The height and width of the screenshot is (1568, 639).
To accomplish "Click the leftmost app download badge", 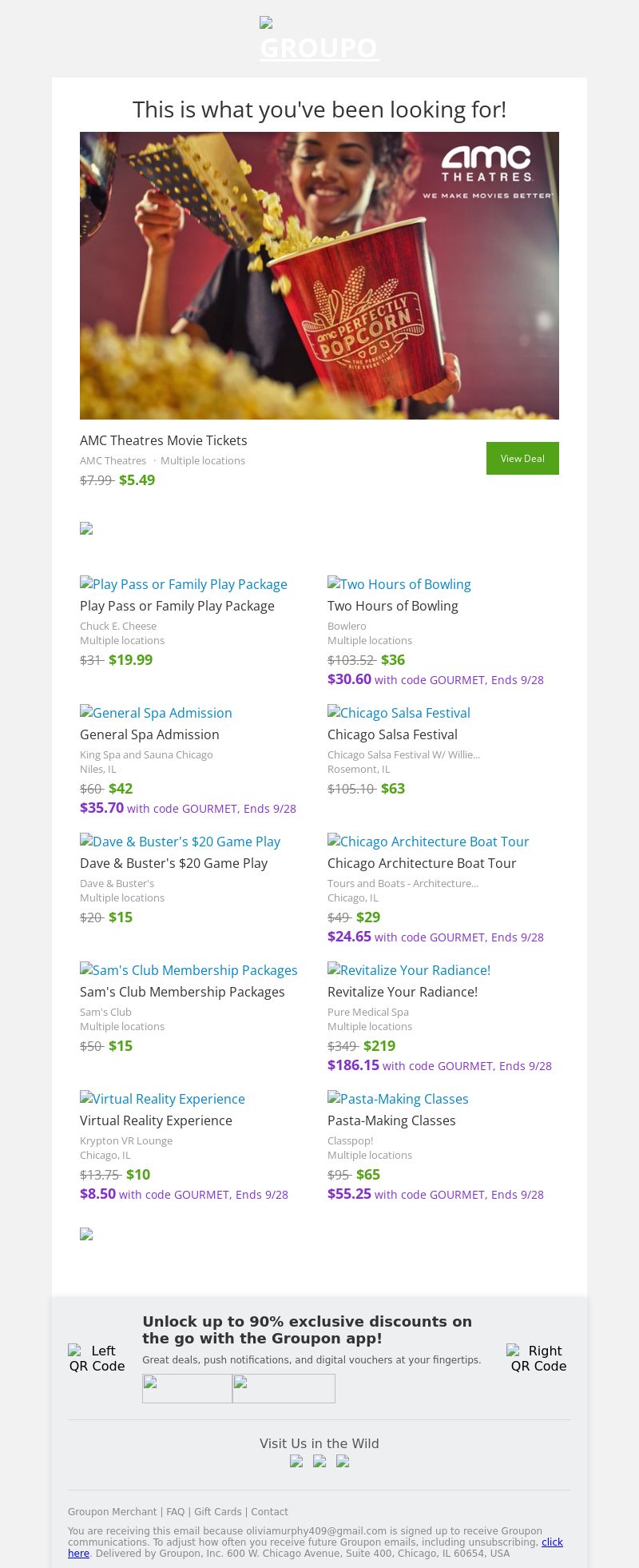I will [x=187, y=1388].
